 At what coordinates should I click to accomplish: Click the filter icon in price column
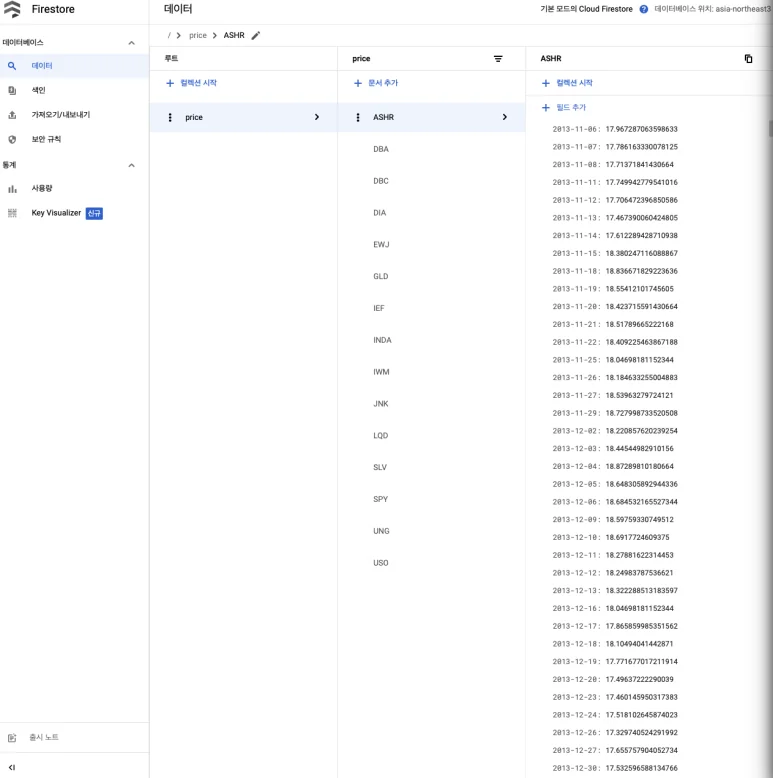[498, 59]
